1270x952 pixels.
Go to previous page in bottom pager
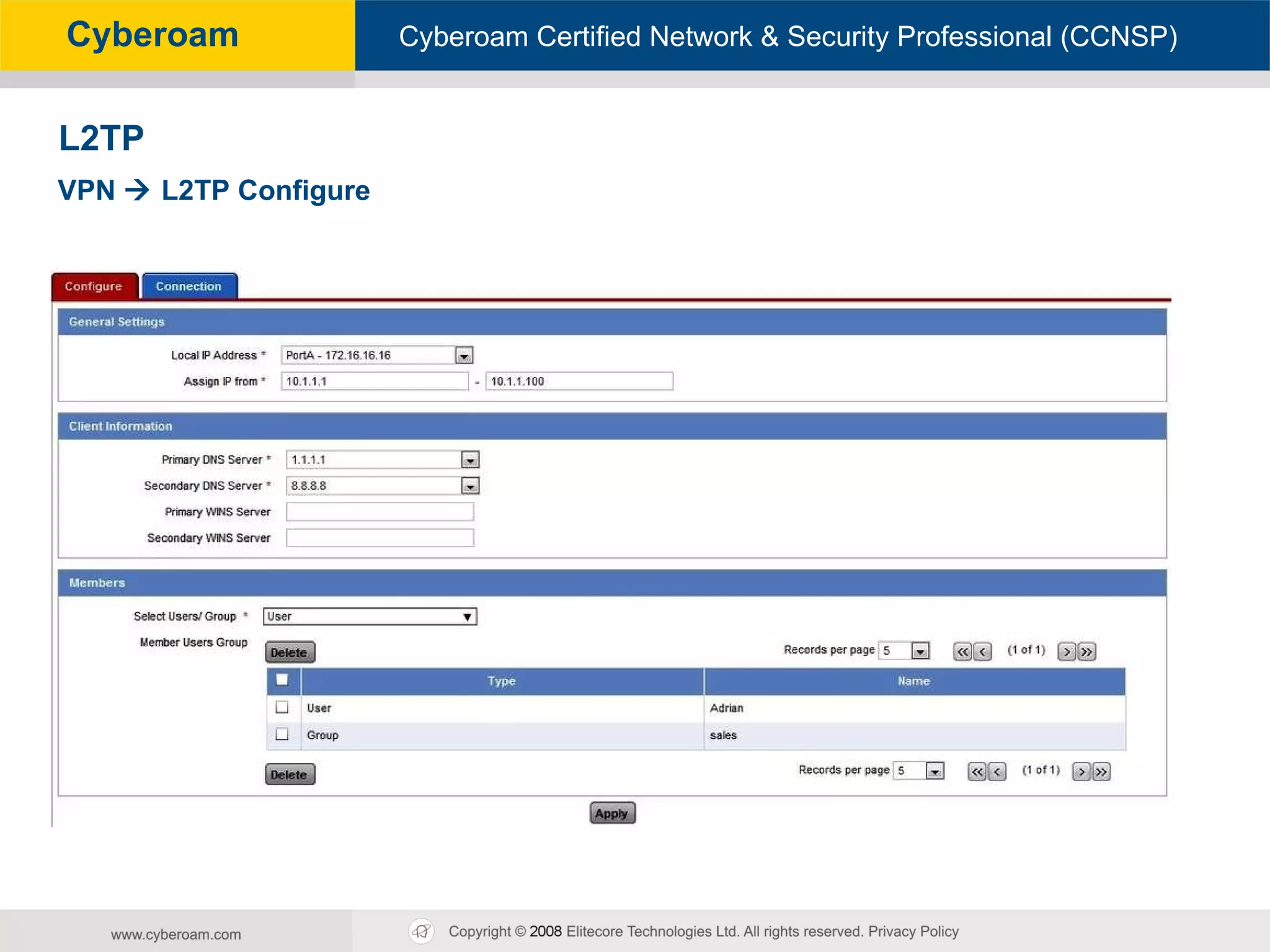tap(997, 772)
